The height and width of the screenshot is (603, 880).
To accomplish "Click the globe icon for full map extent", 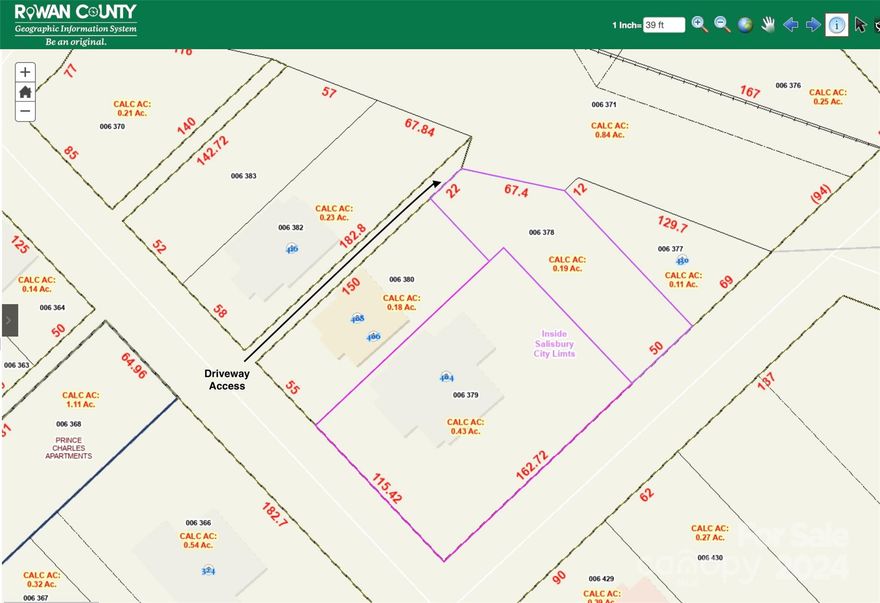I will pyautogui.click(x=745, y=24).
